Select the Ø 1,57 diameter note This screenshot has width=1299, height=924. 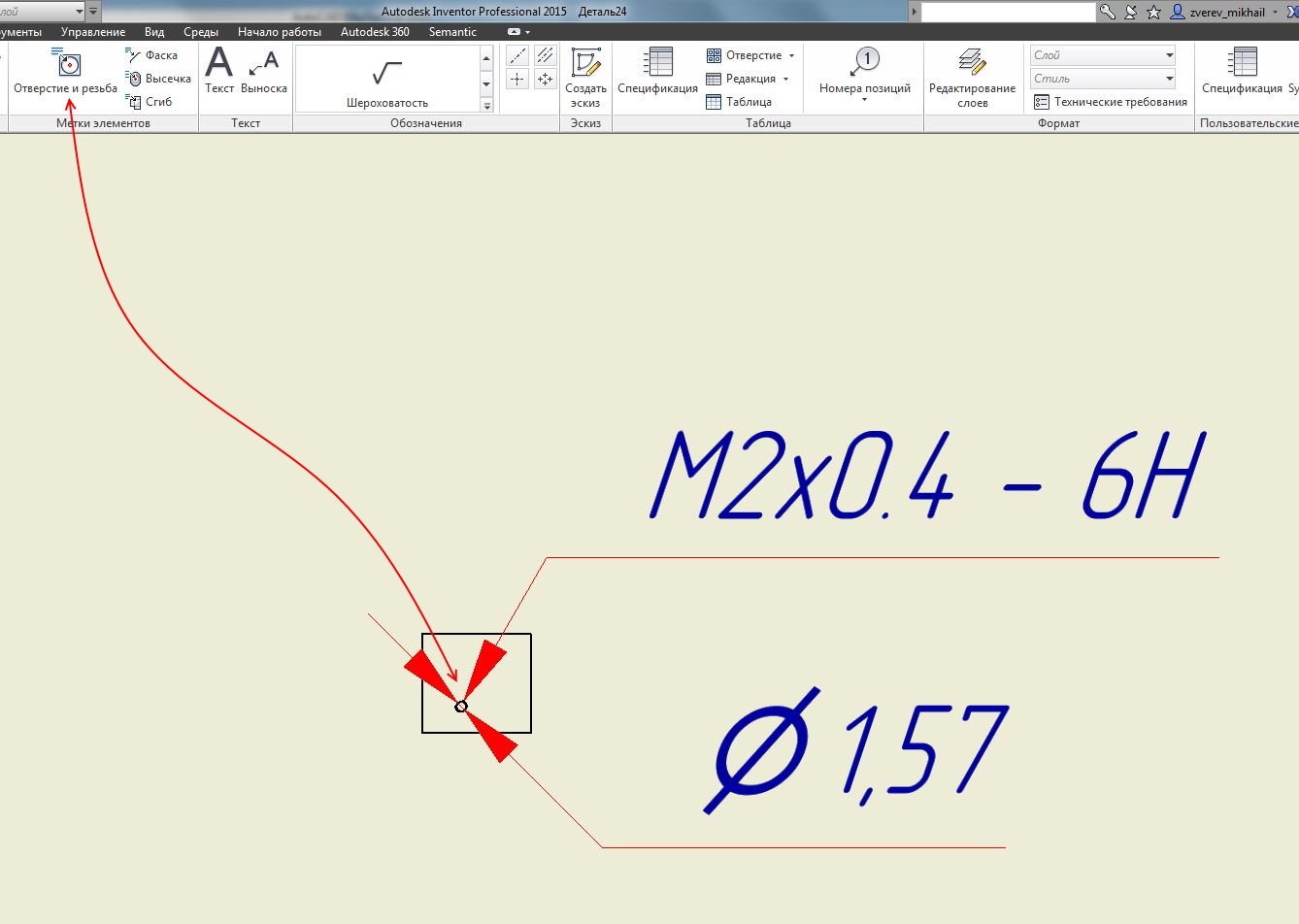tap(856, 749)
